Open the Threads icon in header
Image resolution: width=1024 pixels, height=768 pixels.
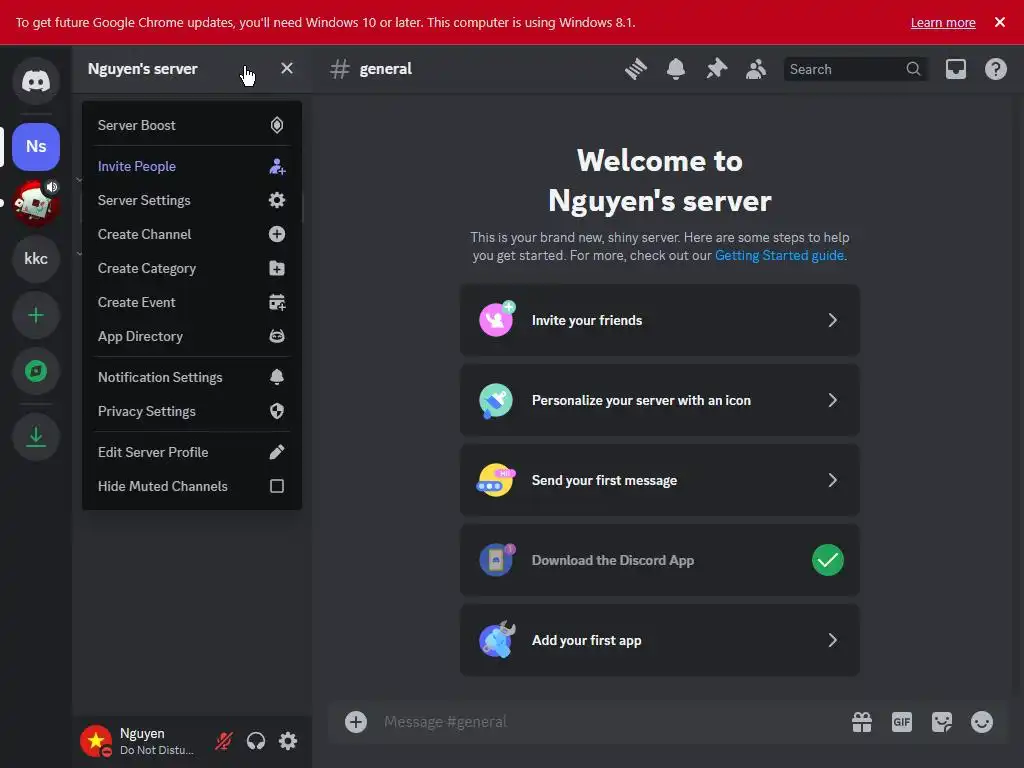click(x=635, y=69)
